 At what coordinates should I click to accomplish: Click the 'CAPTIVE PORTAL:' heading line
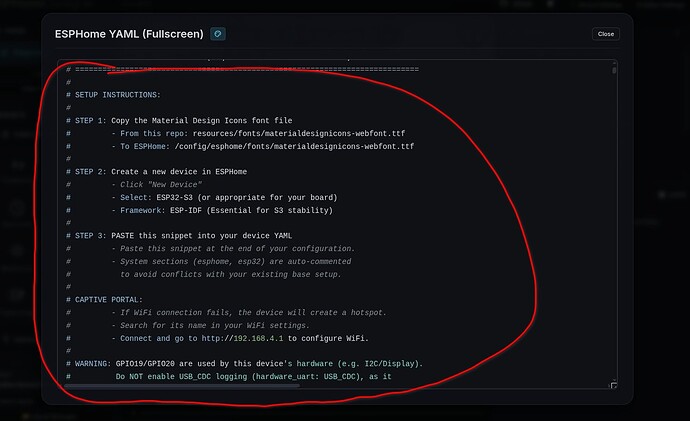pos(104,300)
